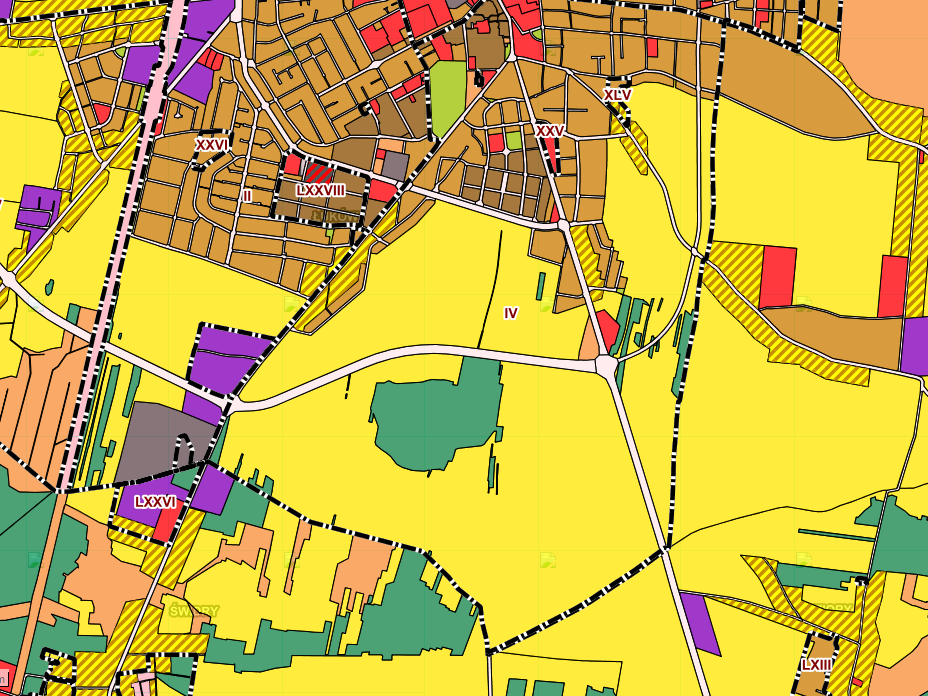Select the purple parcel west of LXIII
Viewport: 928px width, 696px height.
[700, 622]
